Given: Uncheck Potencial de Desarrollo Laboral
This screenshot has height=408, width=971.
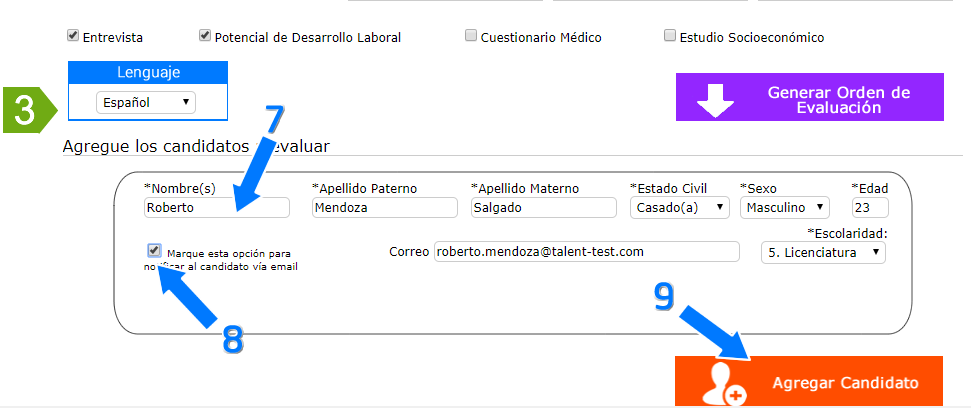Looking at the screenshot, I should [x=206, y=36].
